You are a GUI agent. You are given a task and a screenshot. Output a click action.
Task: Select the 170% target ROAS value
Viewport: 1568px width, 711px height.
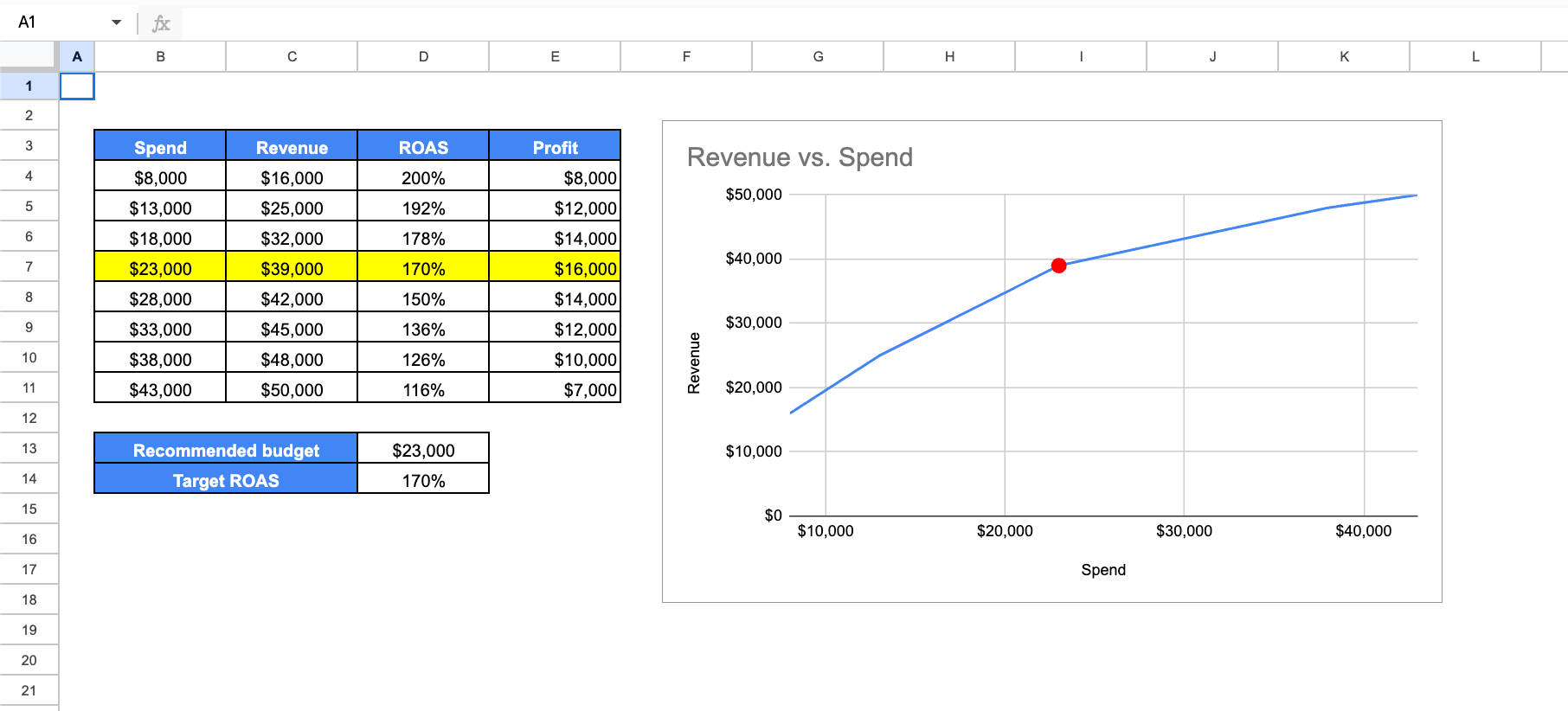click(x=423, y=479)
